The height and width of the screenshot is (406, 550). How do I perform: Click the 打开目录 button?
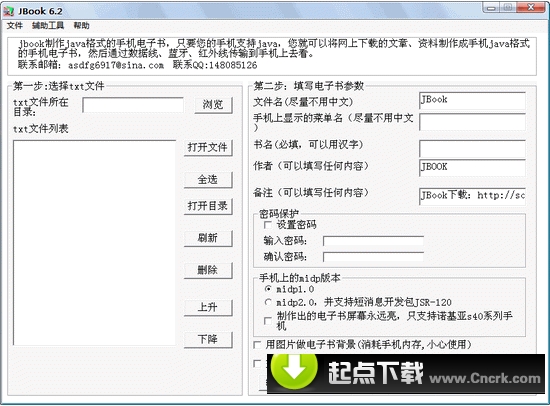208,206
